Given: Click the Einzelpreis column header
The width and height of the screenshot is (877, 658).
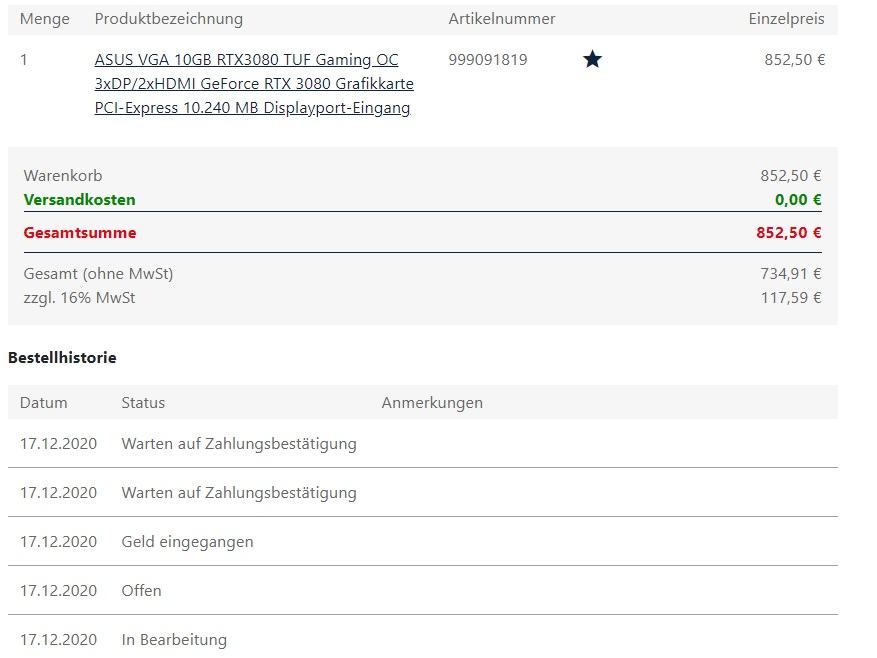Looking at the screenshot, I should point(786,19).
